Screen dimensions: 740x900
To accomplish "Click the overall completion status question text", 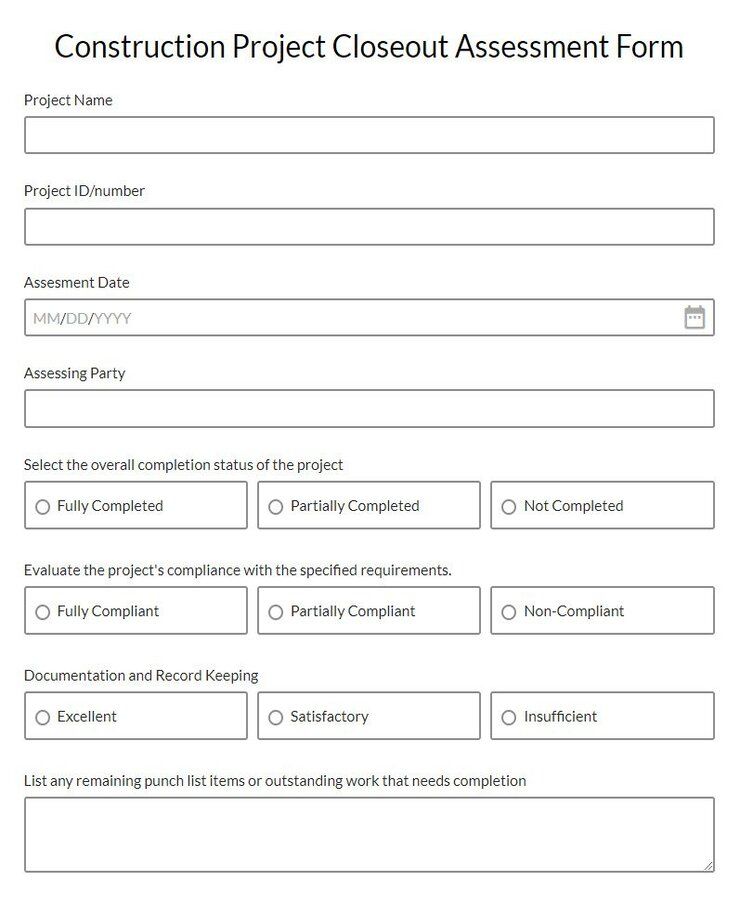I will point(183,465).
